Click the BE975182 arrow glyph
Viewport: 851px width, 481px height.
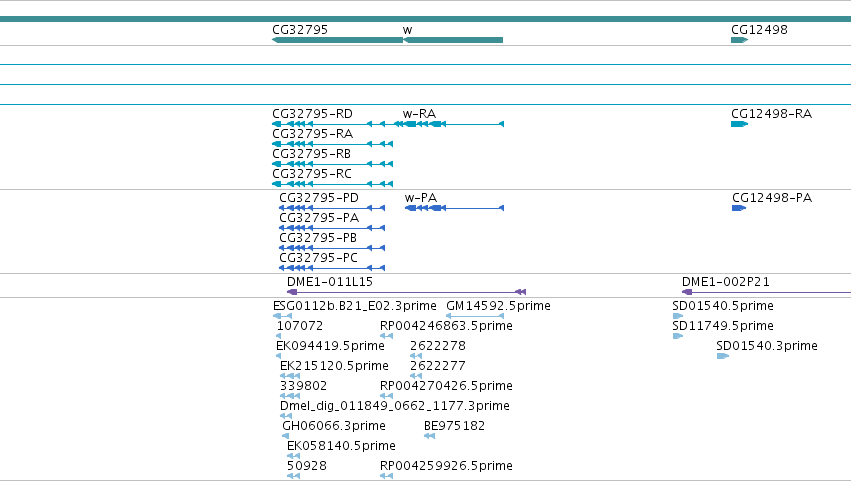pyautogui.click(x=429, y=436)
